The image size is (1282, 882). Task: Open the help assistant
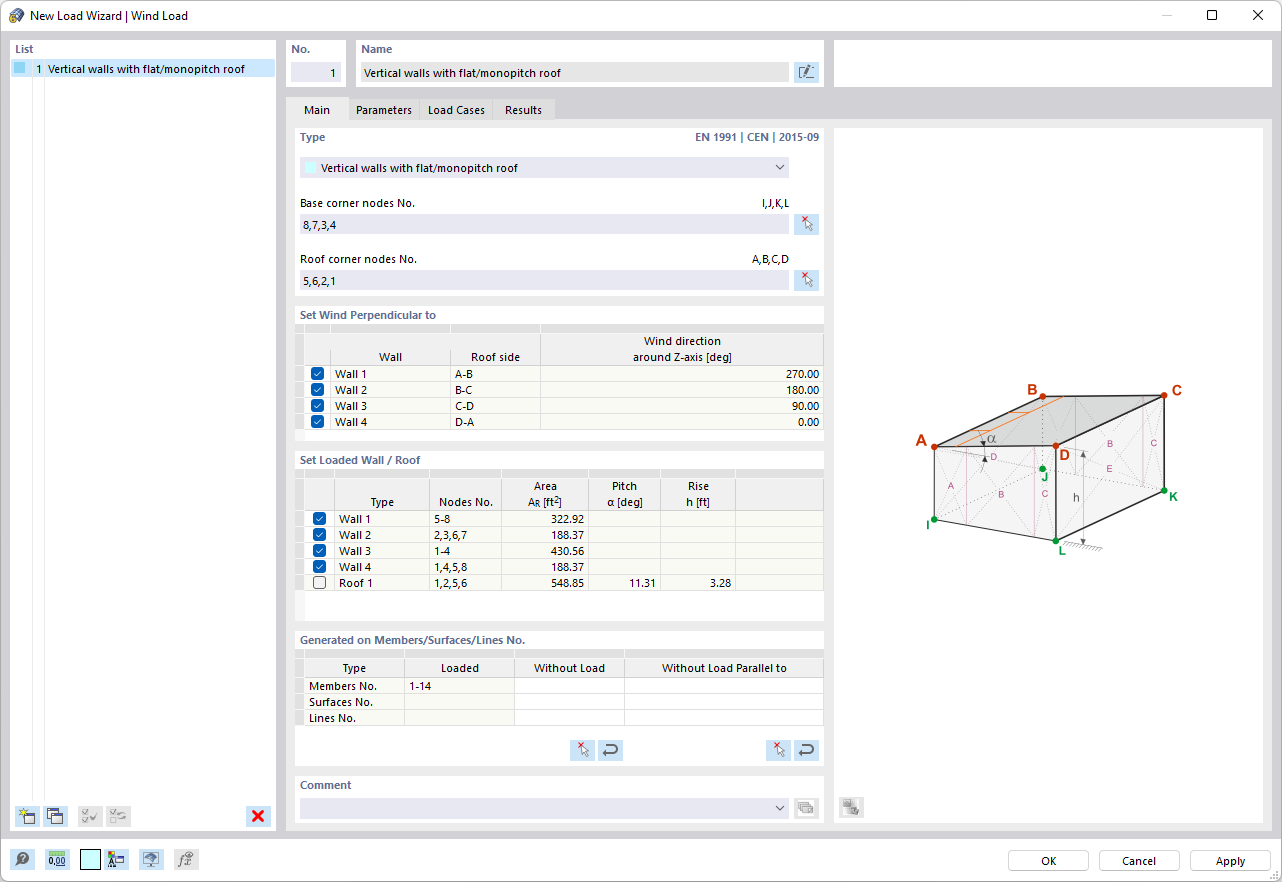click(22, 859)
